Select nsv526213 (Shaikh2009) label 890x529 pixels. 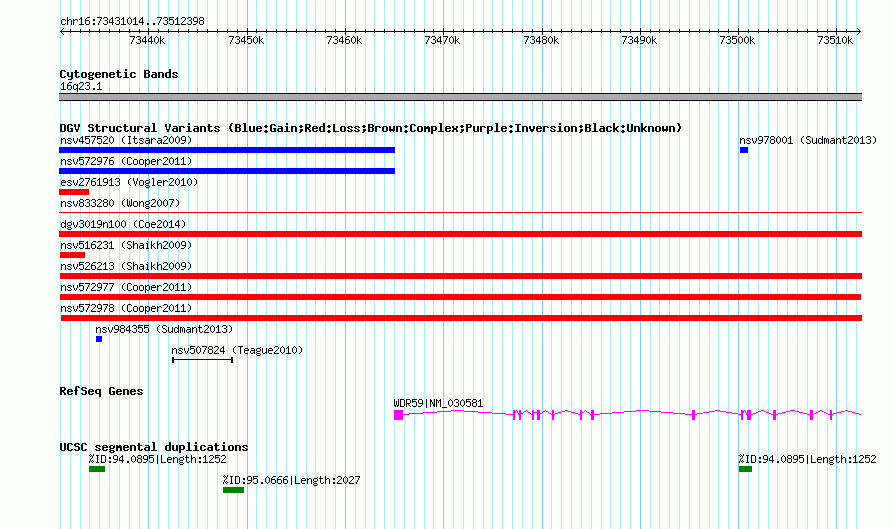pyautogui.click(x=126, y=266)
